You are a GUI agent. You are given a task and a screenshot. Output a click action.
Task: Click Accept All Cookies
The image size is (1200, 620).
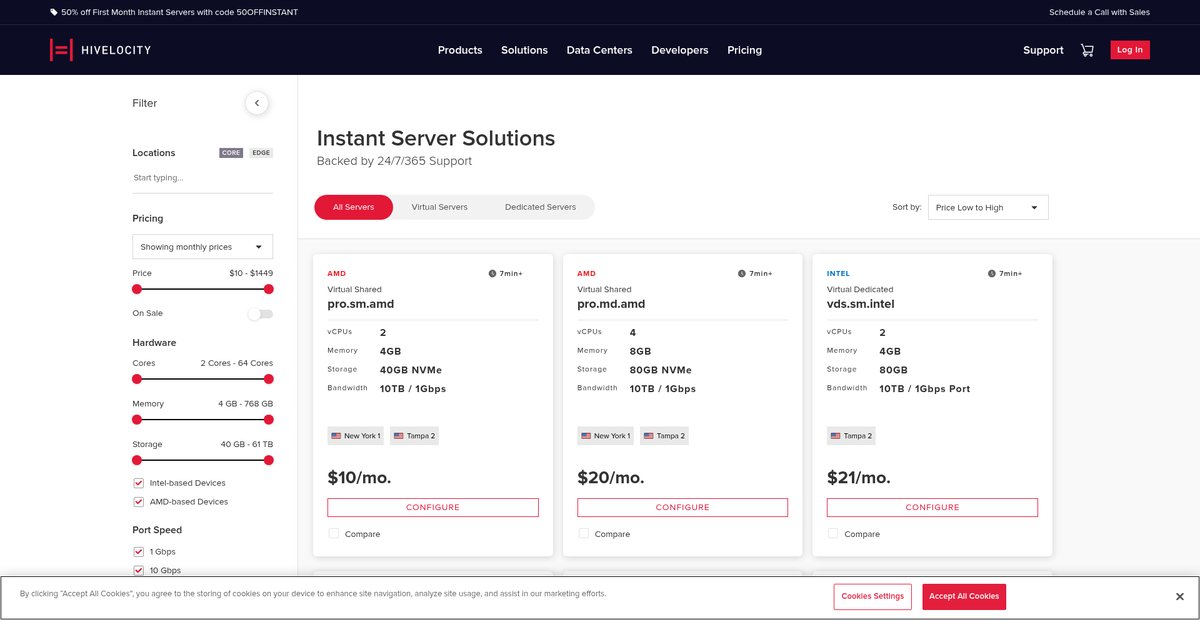tap(964, 597)
